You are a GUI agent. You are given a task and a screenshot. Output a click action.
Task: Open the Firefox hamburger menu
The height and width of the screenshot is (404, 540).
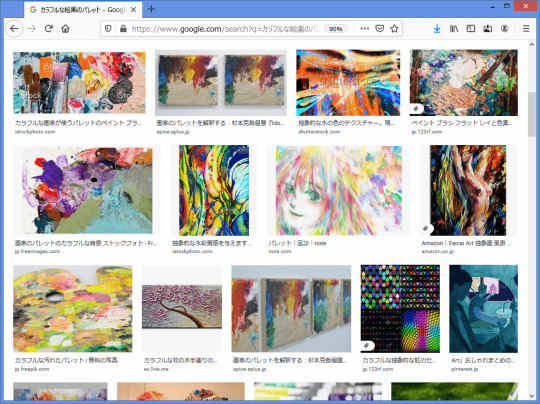click(526, 29)
